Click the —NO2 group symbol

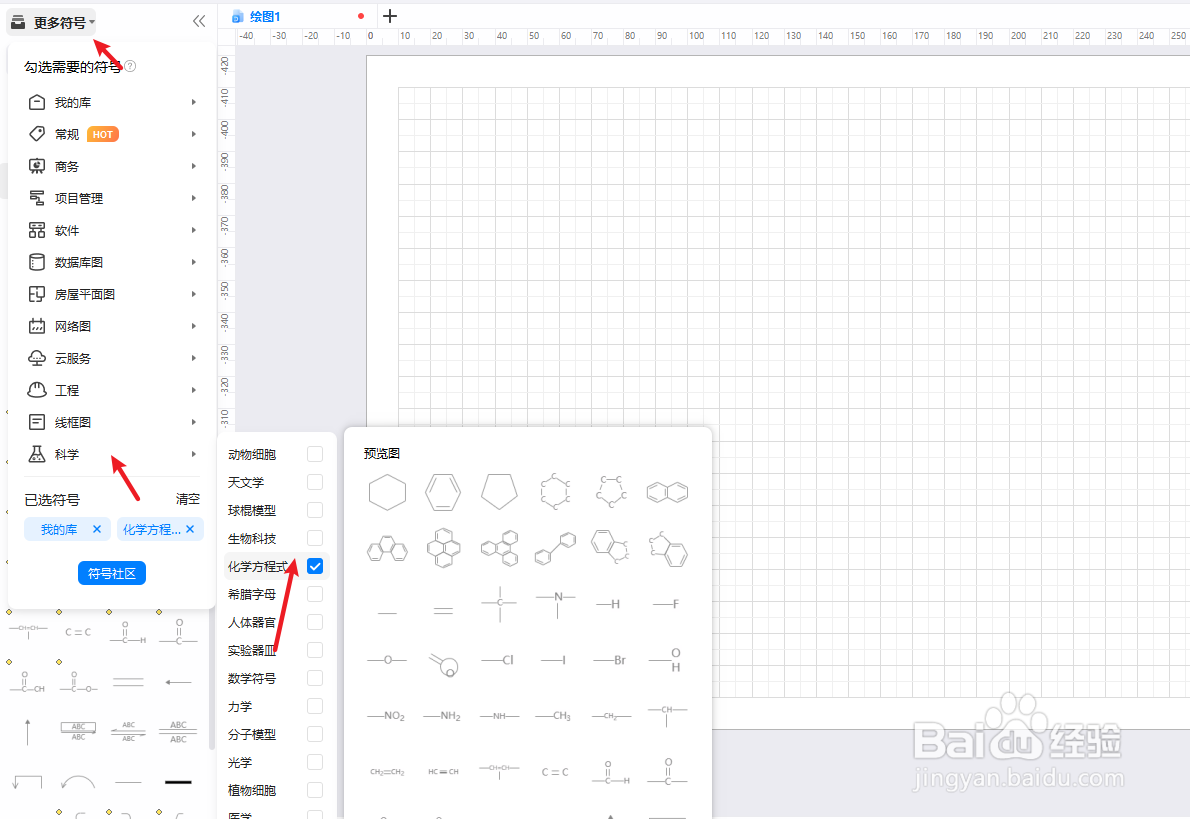click(x=387, y=716)
